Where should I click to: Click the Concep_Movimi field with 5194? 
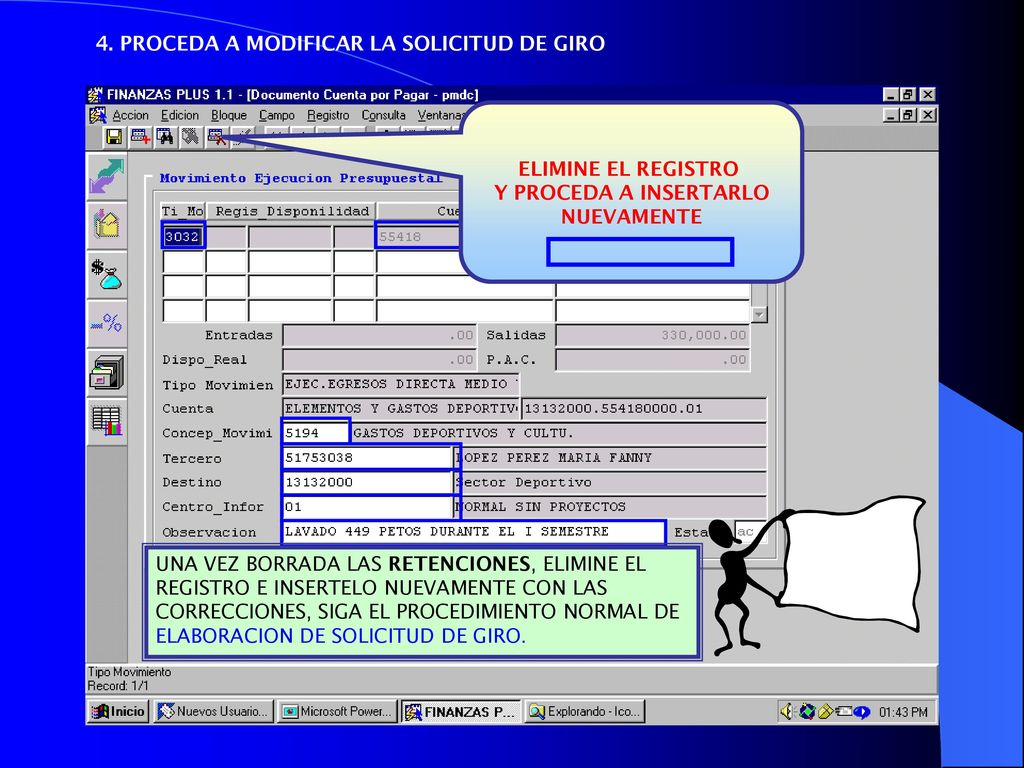coord(315,433)
